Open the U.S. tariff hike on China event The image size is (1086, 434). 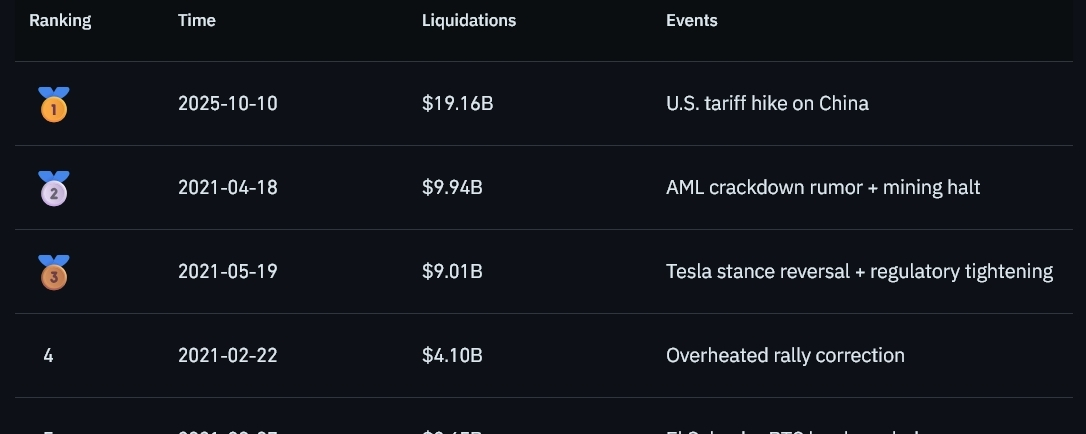[x=767, y=104]
